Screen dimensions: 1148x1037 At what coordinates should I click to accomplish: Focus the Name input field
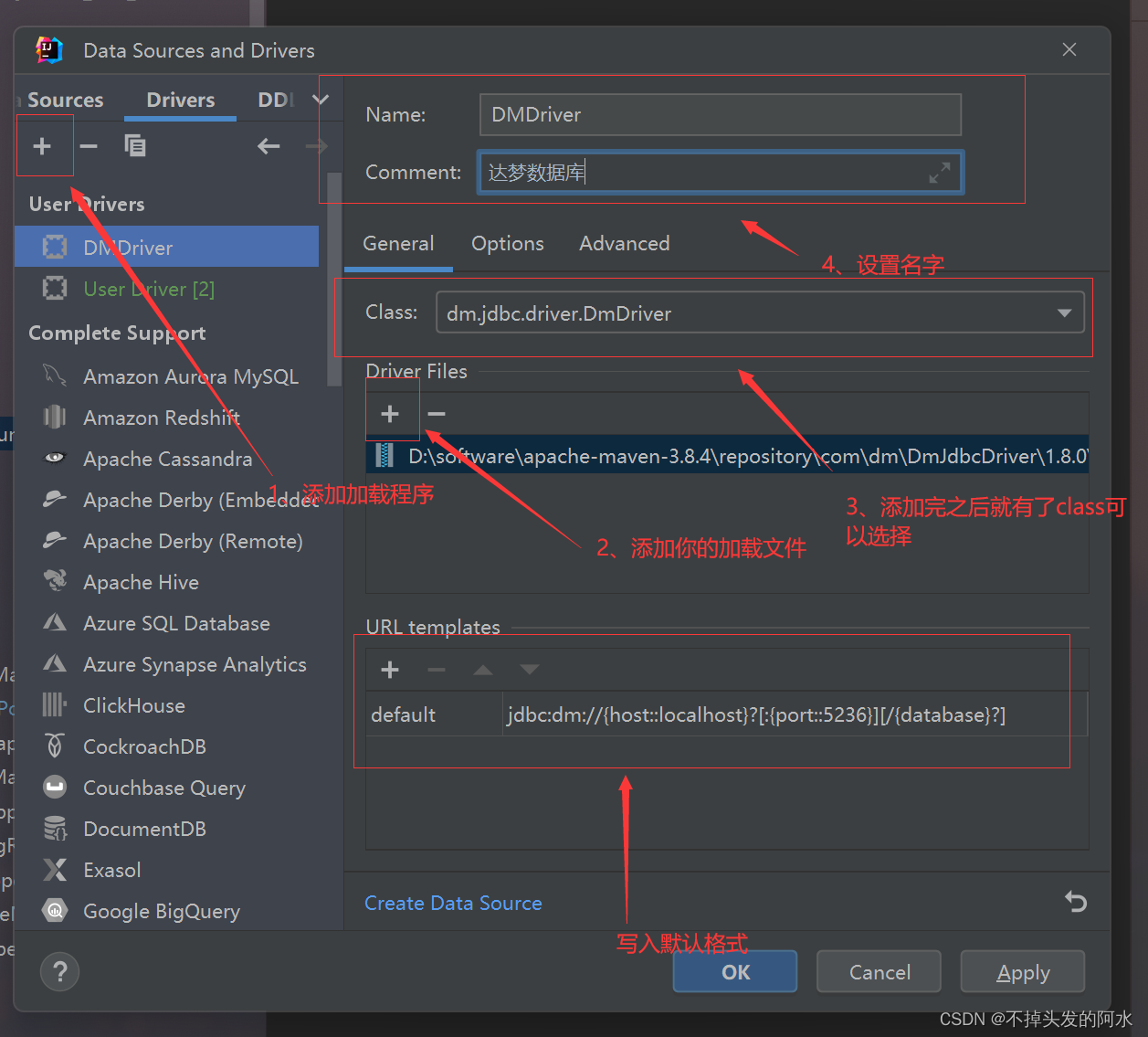point(720,114)
